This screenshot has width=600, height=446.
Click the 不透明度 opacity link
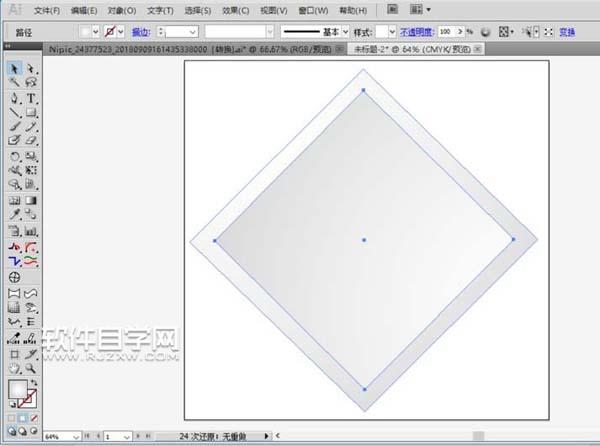pos(417,32)
